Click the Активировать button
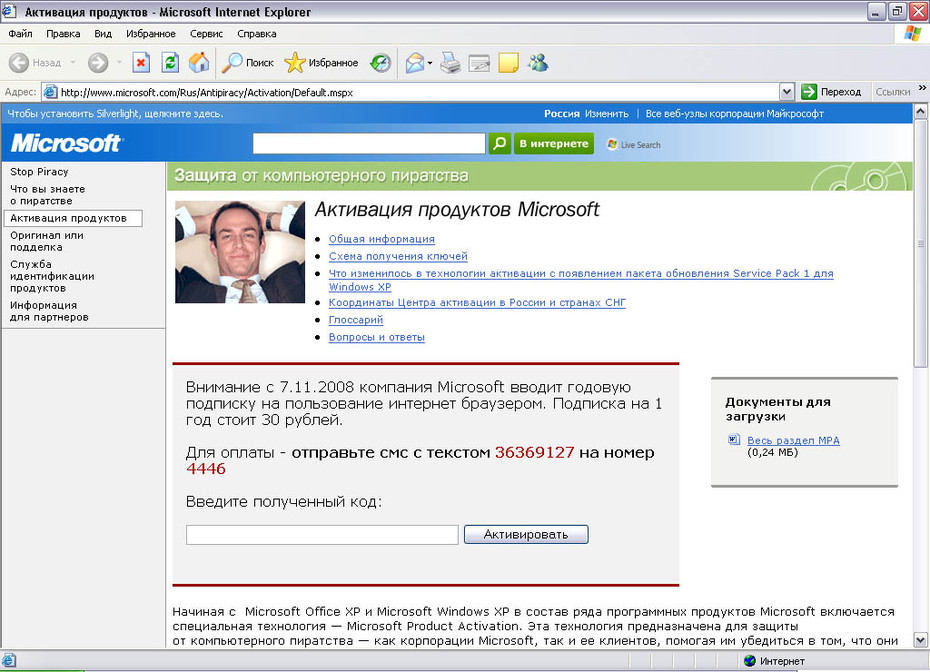Screen dimensions: 930x672 [526, 534]
